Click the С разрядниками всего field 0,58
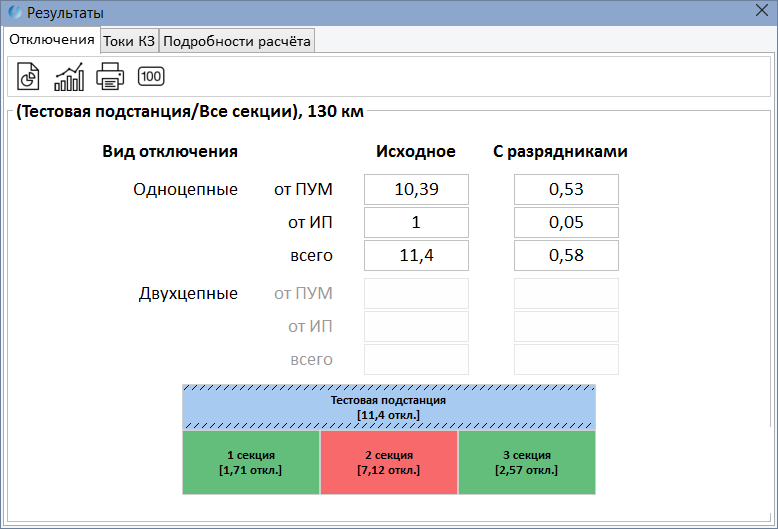 pos(566,256)
